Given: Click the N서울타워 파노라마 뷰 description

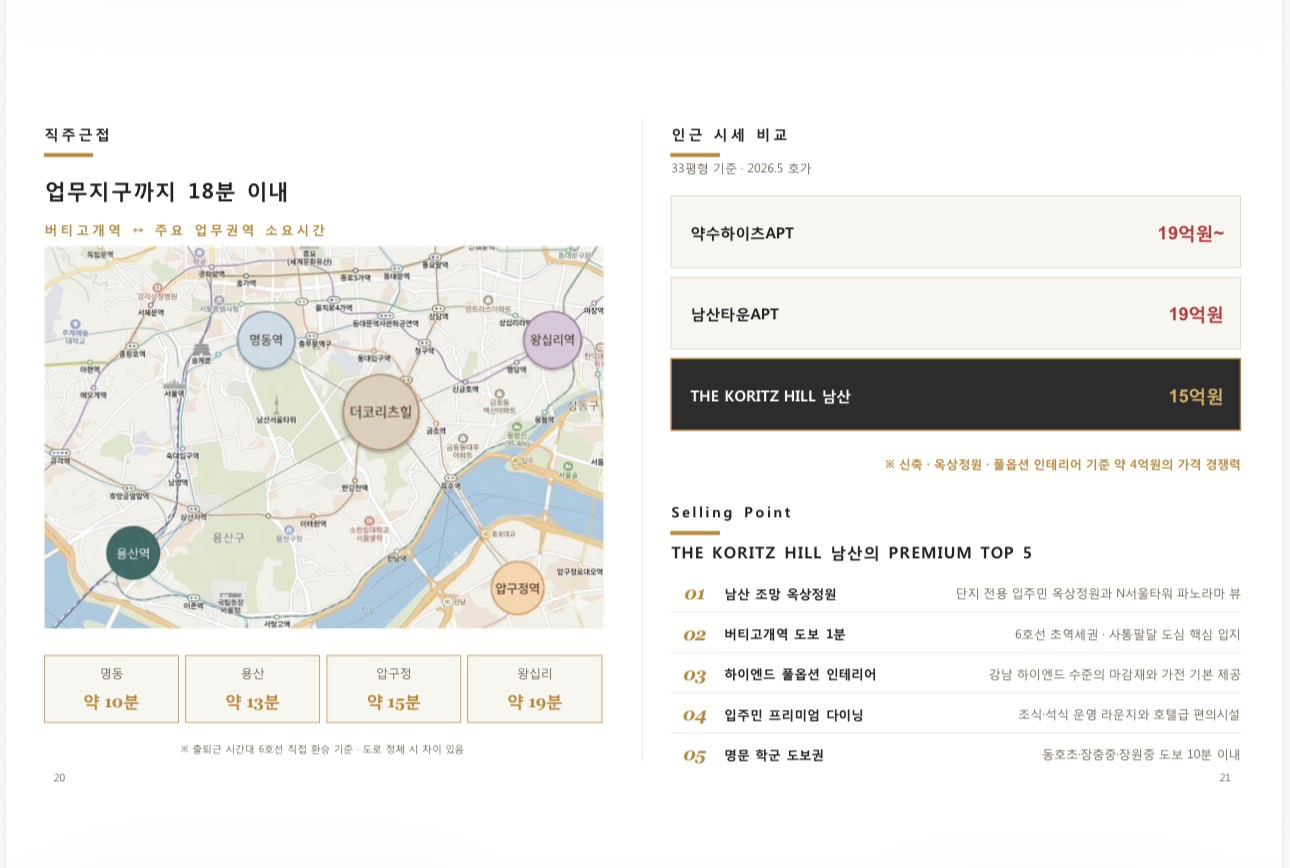Looking at the screenshot, I should pyautogui.click(x=1098, y=594).
